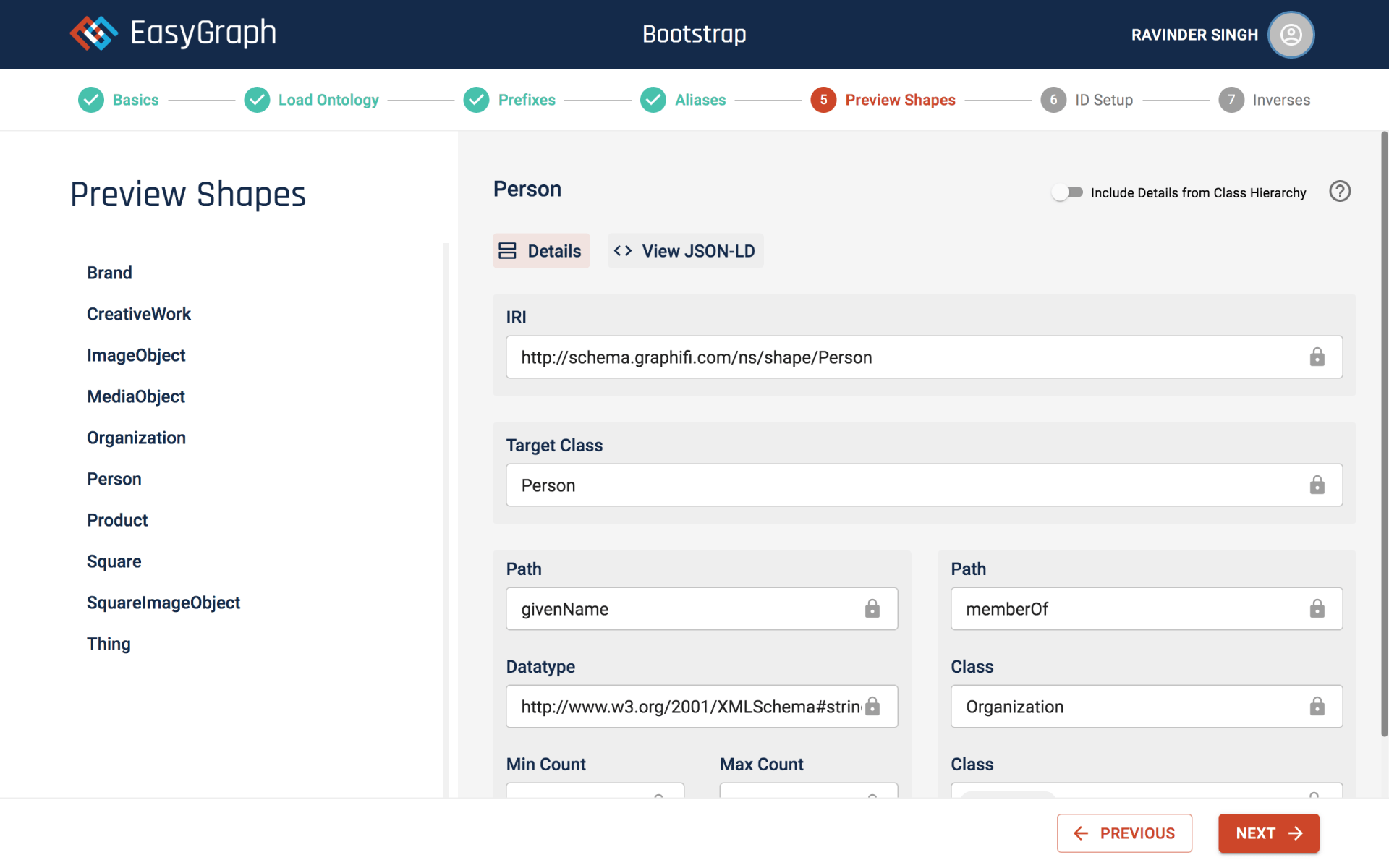Toggle Include Details from Class Hierarchy

1068,192
